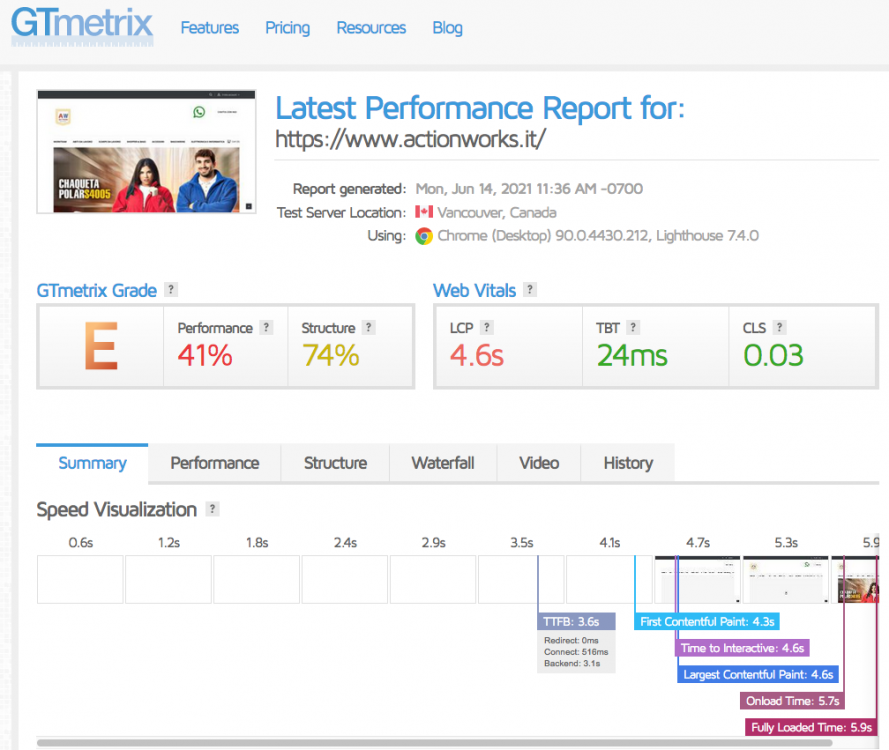Image resolution: width=889 pixels, height=750 pixels.
Task: Click the website screenshot thumbnail
Action: tap(146, 151)
